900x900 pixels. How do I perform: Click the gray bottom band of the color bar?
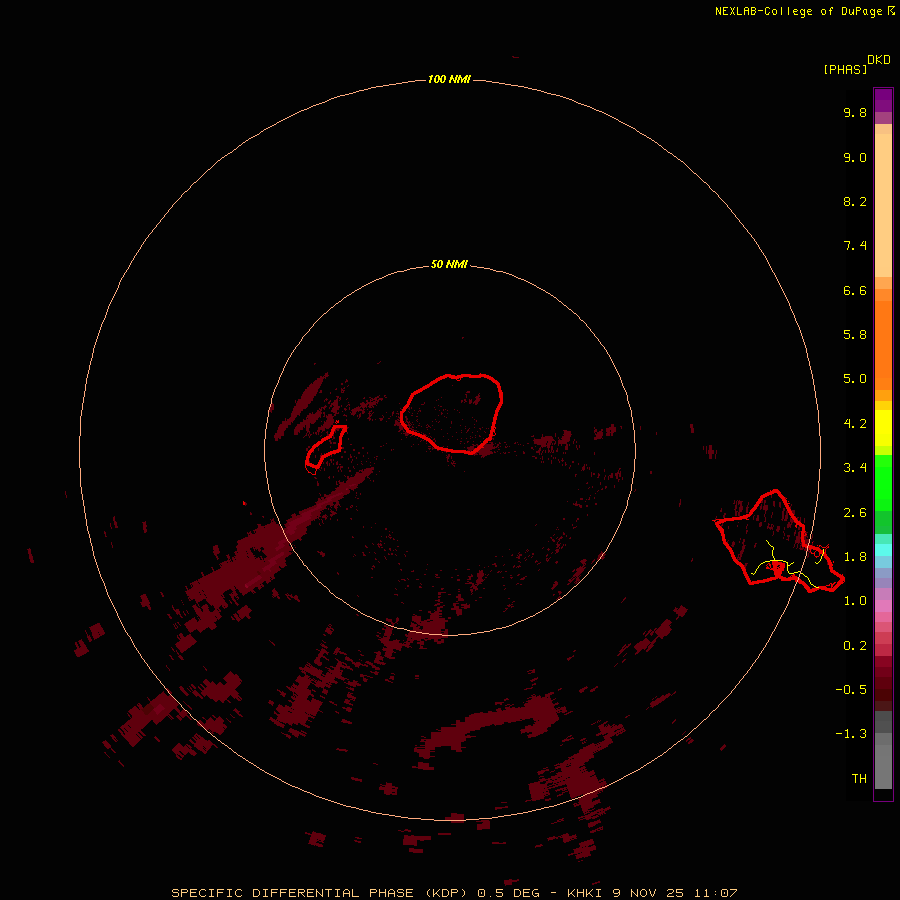pos(883,761)
